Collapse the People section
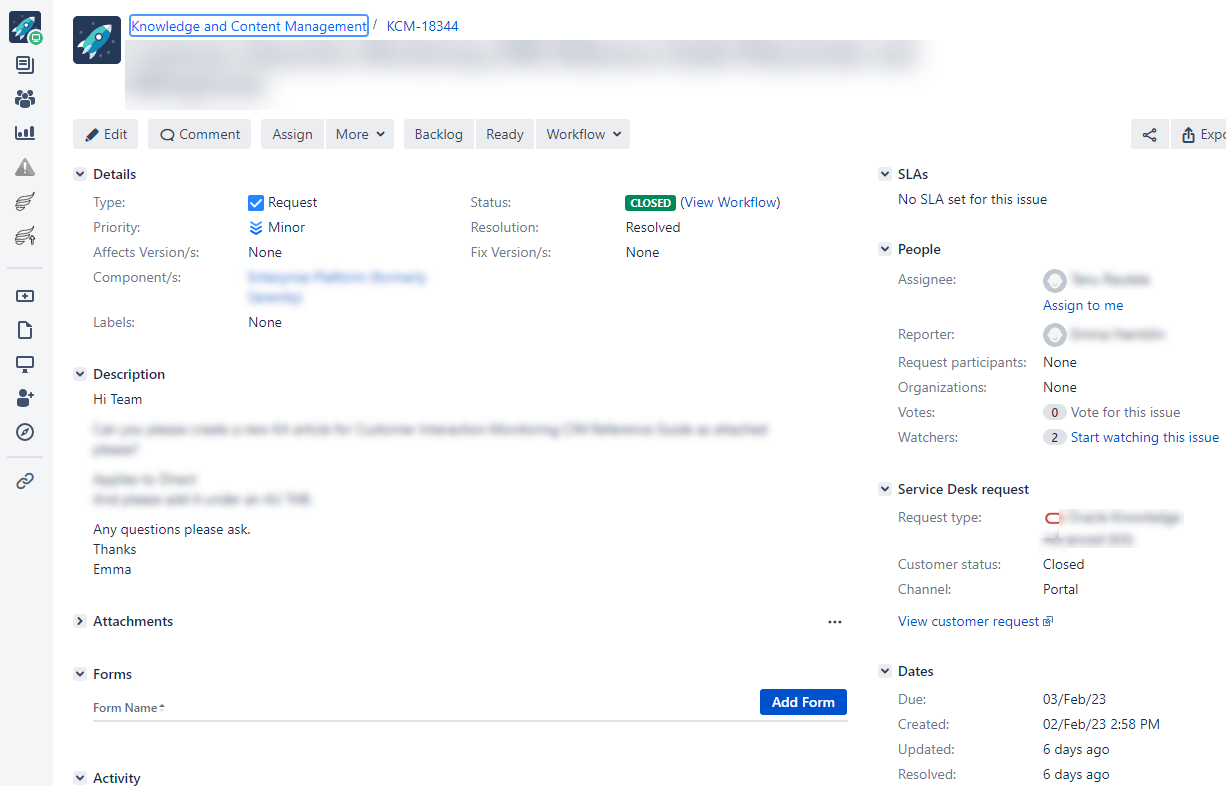Screen dimensions: 1226x786 (x=885, y=249)
